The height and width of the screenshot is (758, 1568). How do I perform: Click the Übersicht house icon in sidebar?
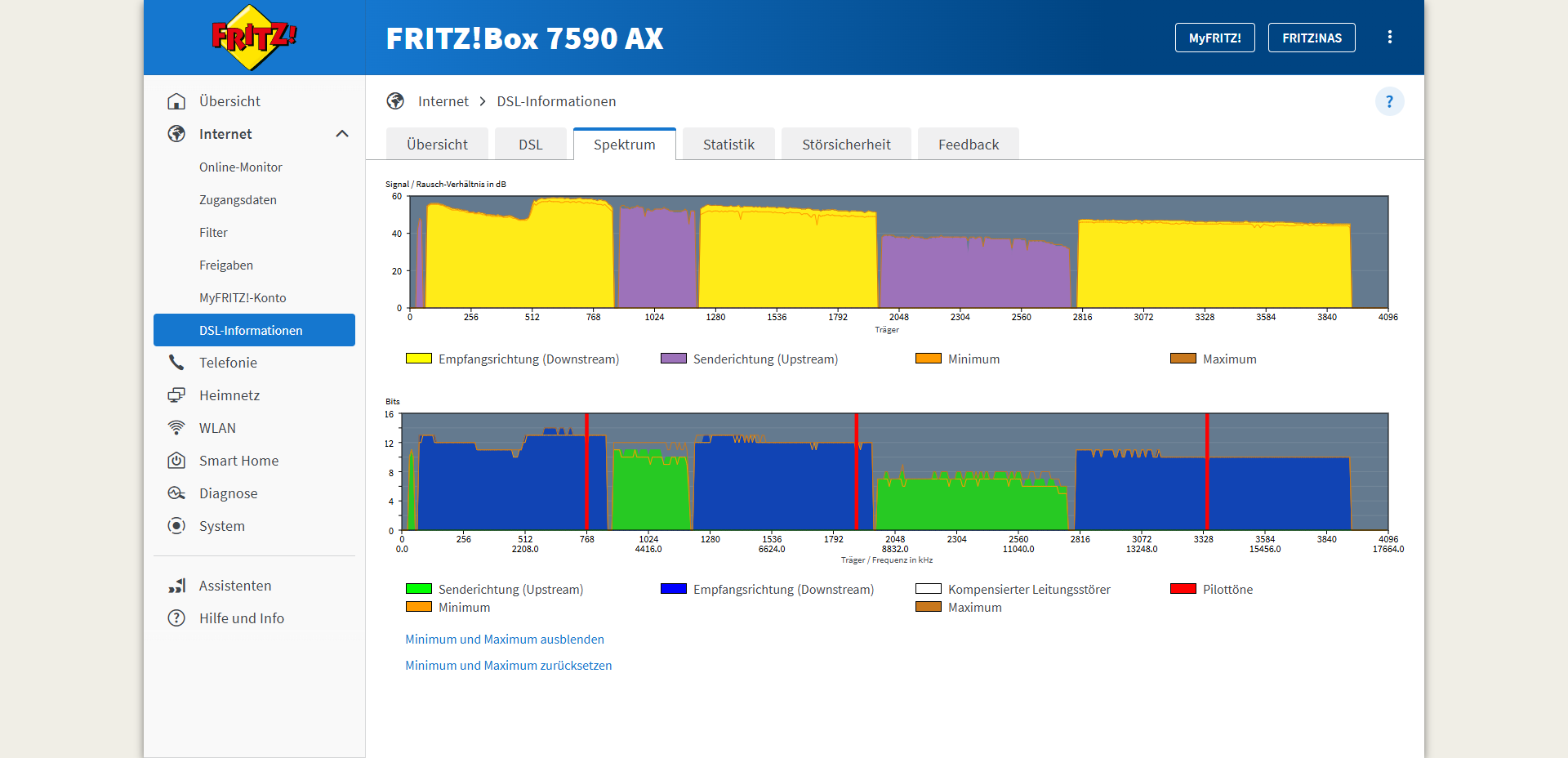point(176,101)
